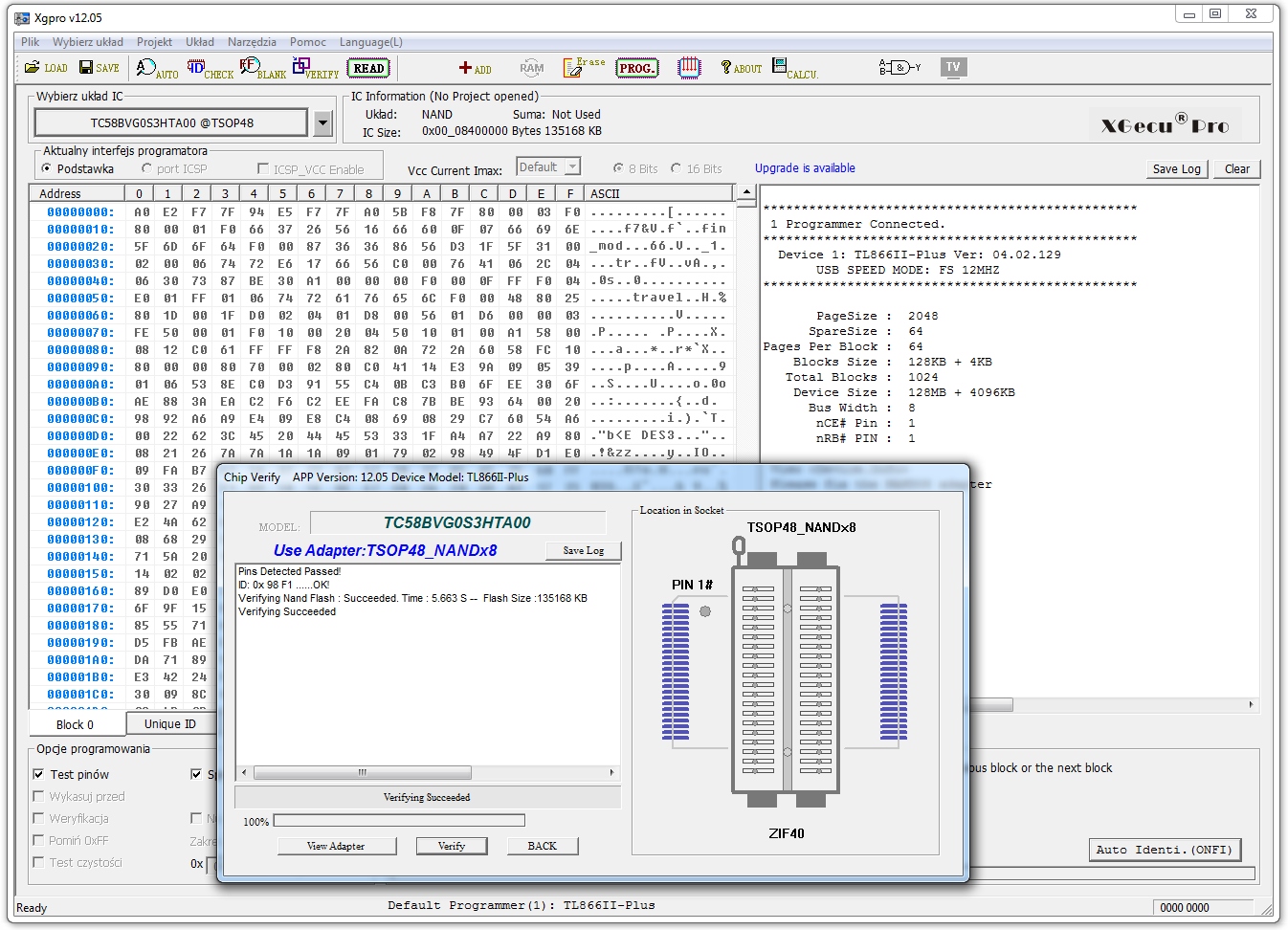Open the Projekt menu

click(154, 42)
